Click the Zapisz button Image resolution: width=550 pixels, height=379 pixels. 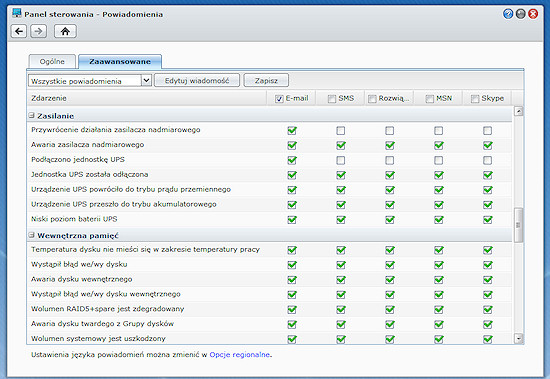point(266,80)
